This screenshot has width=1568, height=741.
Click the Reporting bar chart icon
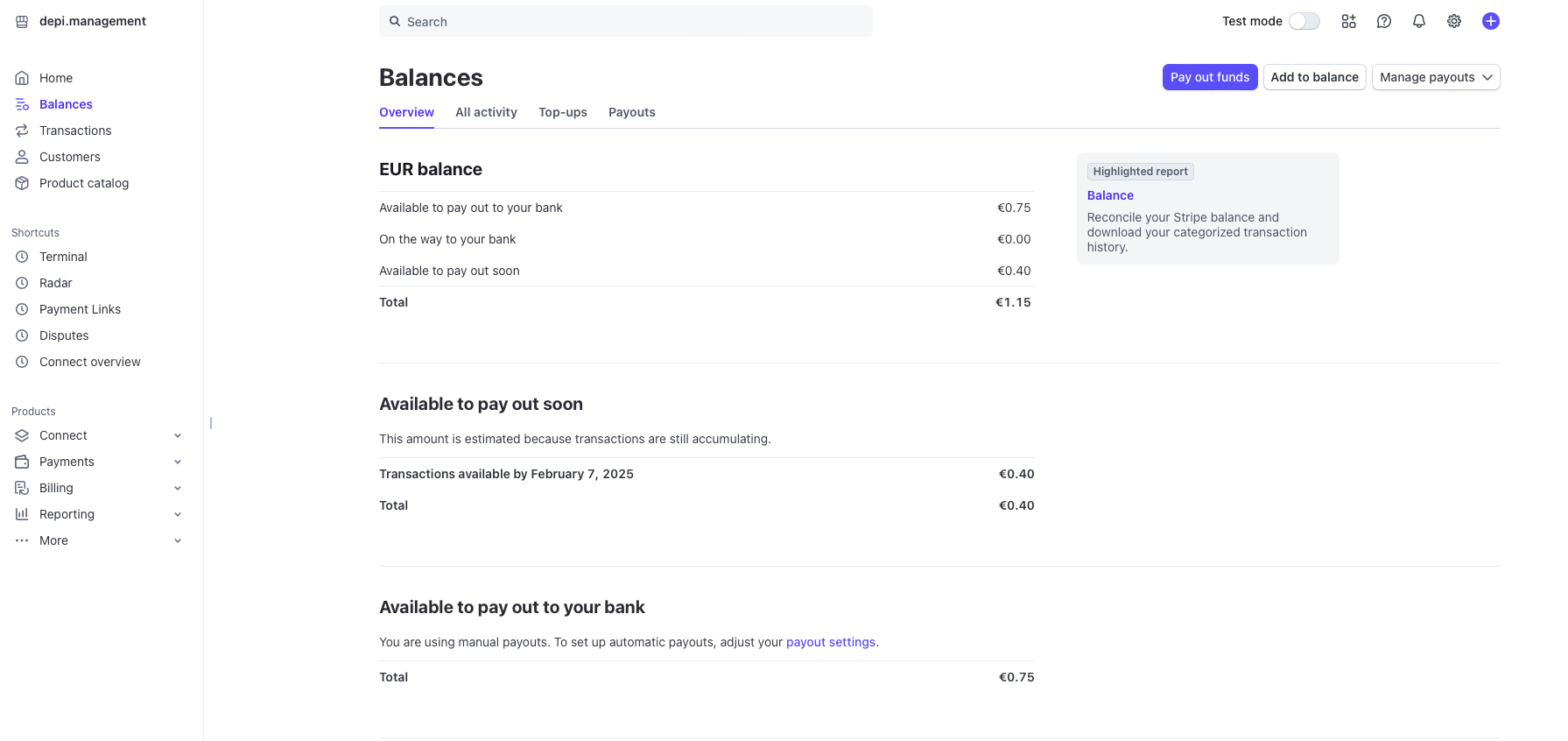(22, 514)
